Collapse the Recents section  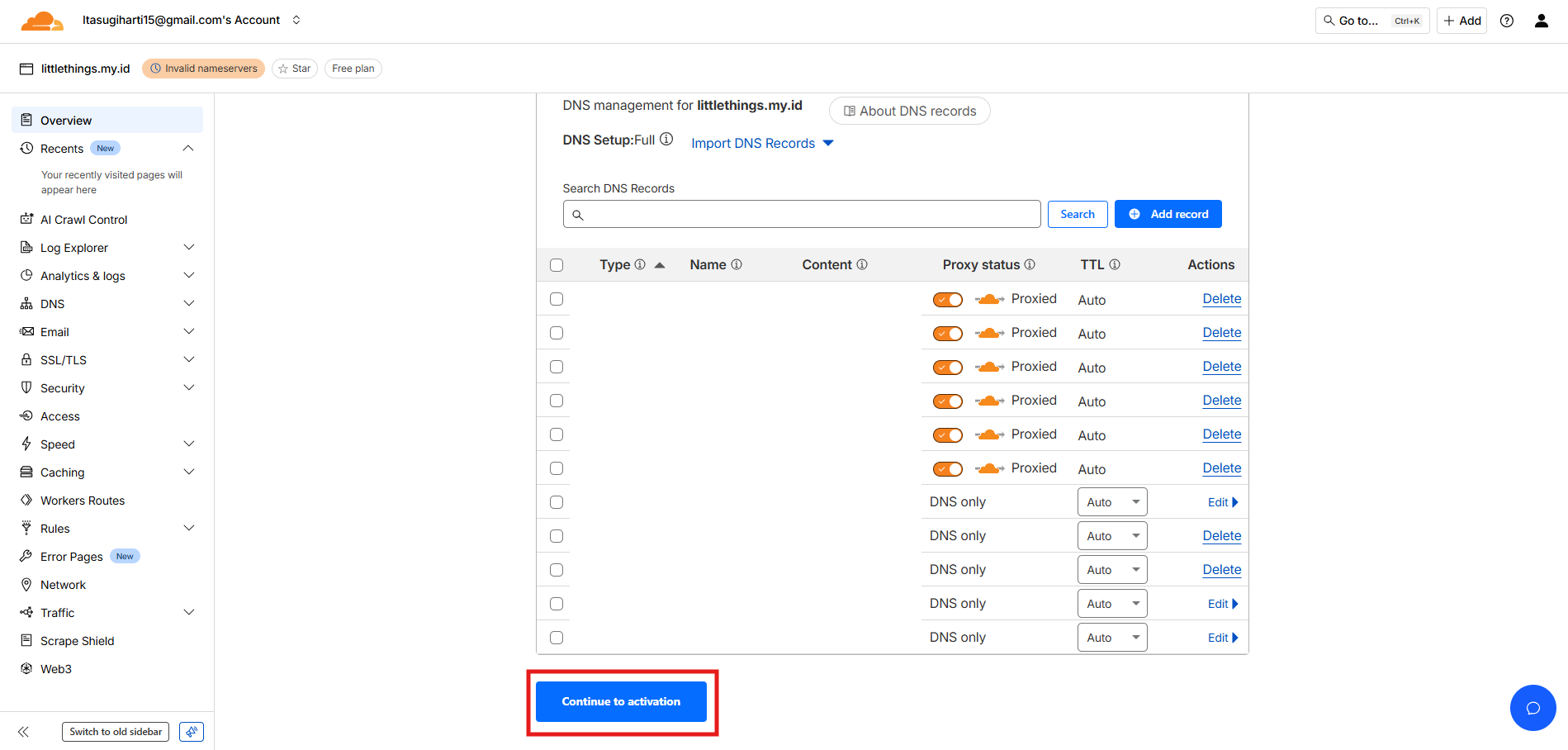pos(188,148)
